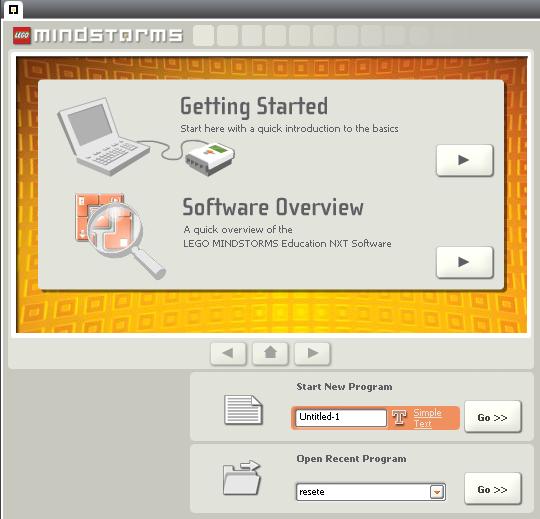540x519 pixels.
Task: Open the Simple Text link
Action: (x=427, y=418)
